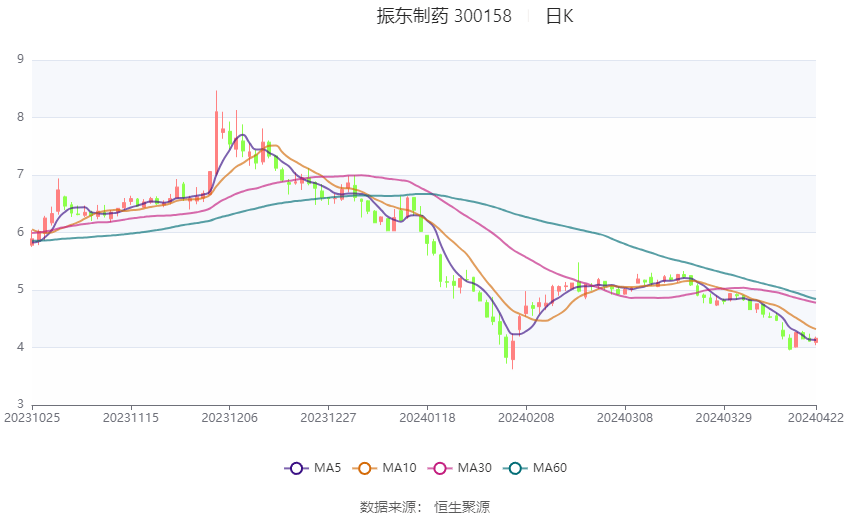This screenshot has height=517, width=850.
Task: Click the 恒生聚源 data source text
Action: coord(462,507)
